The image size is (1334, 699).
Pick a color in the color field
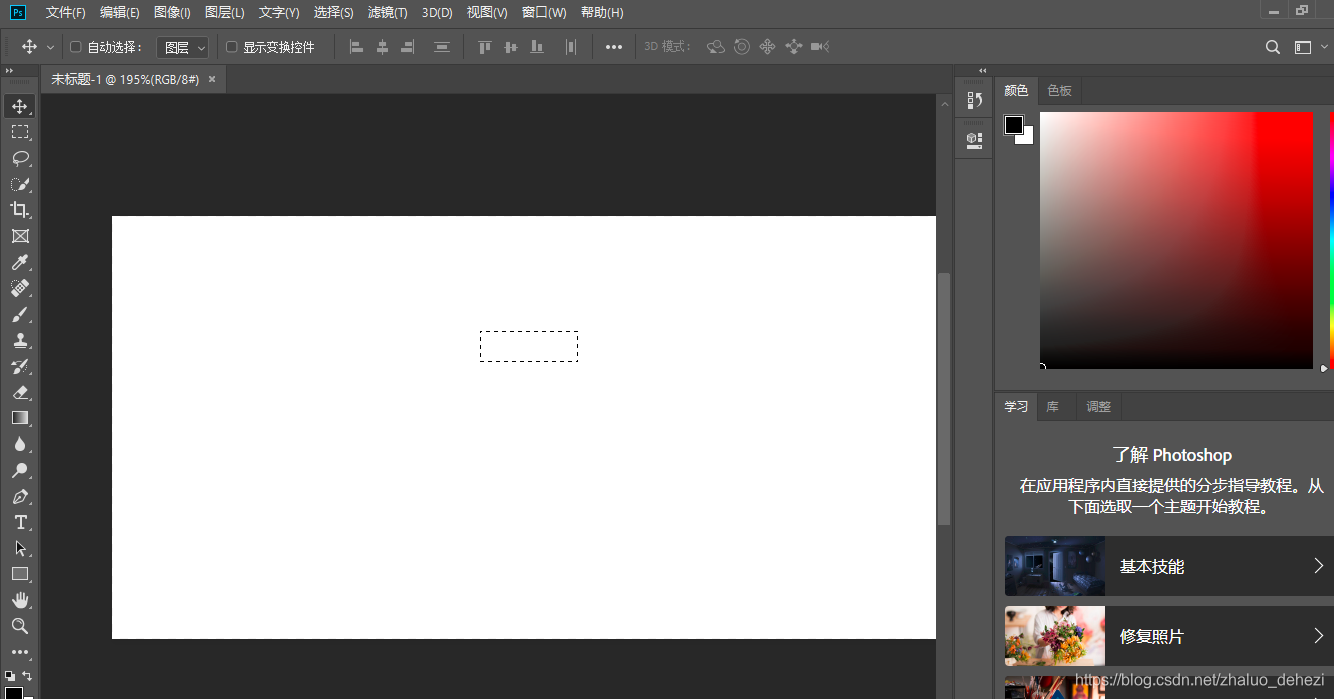[x=1176, y=240]
